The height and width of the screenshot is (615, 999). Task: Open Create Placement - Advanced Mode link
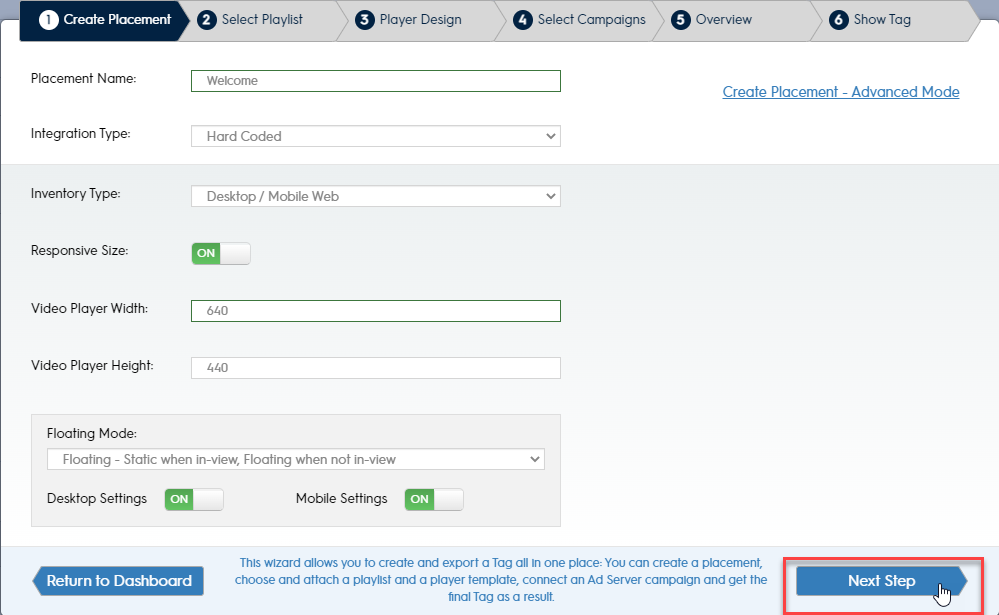click(x=841, y=92)
